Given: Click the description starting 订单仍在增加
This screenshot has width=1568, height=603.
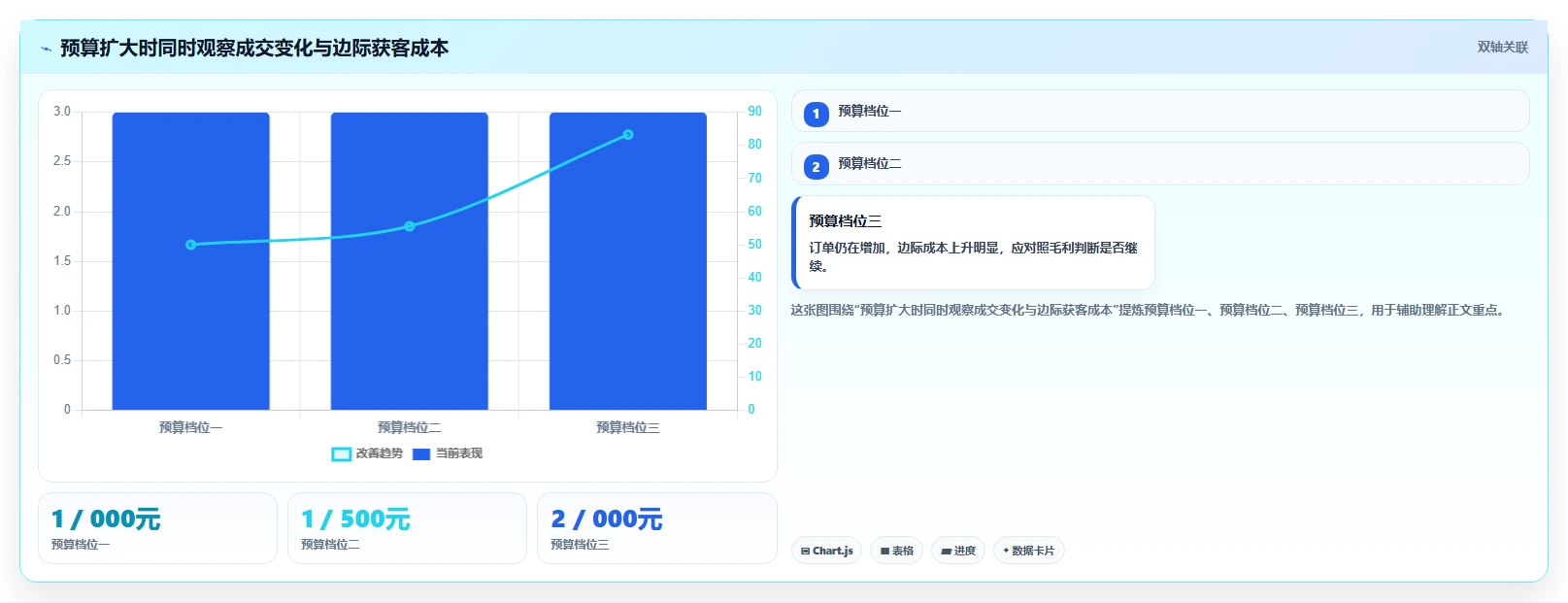Looking at the screenshot, I should click(973, 256).
